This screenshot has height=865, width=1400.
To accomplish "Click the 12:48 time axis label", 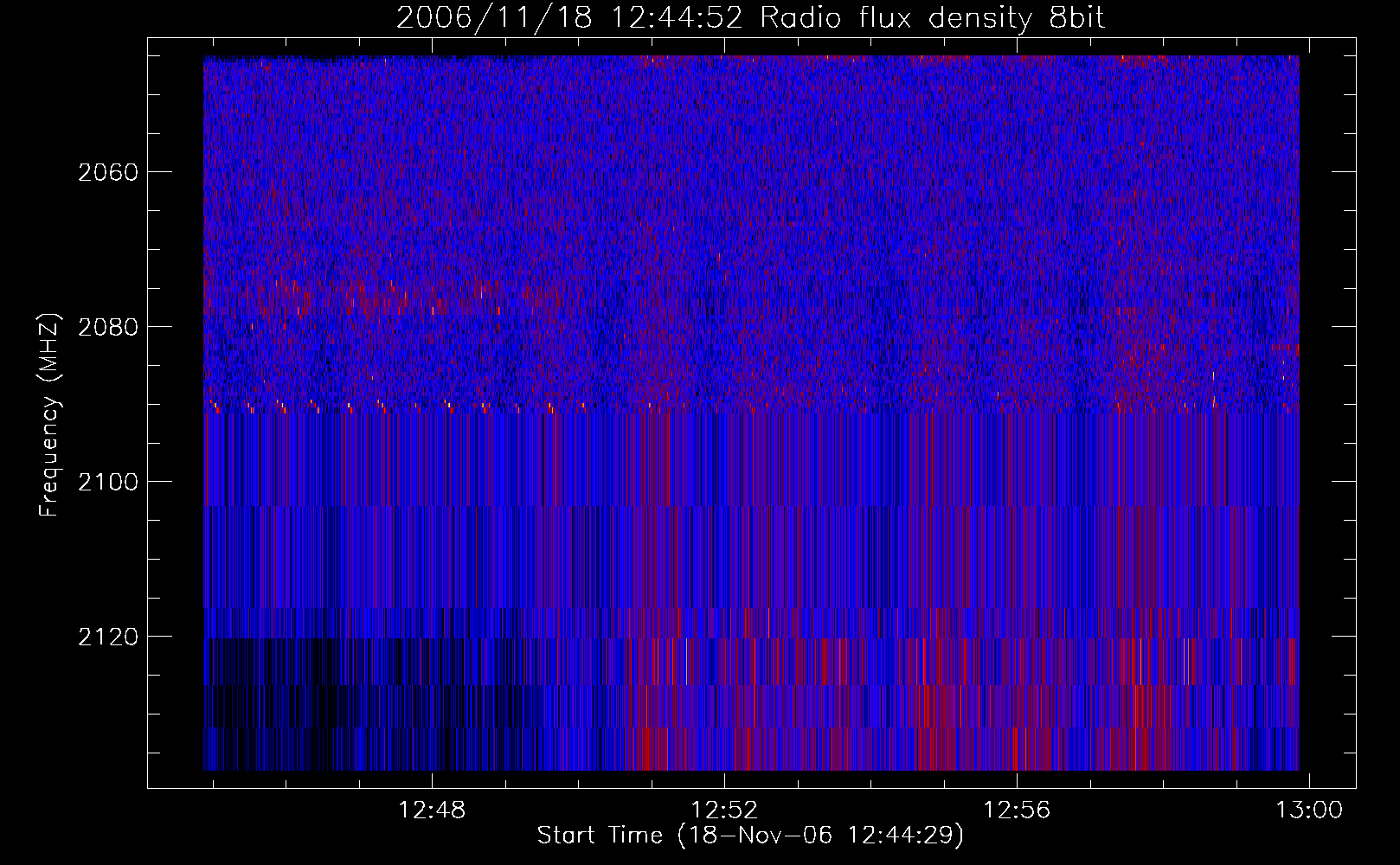I will (431, 810).
